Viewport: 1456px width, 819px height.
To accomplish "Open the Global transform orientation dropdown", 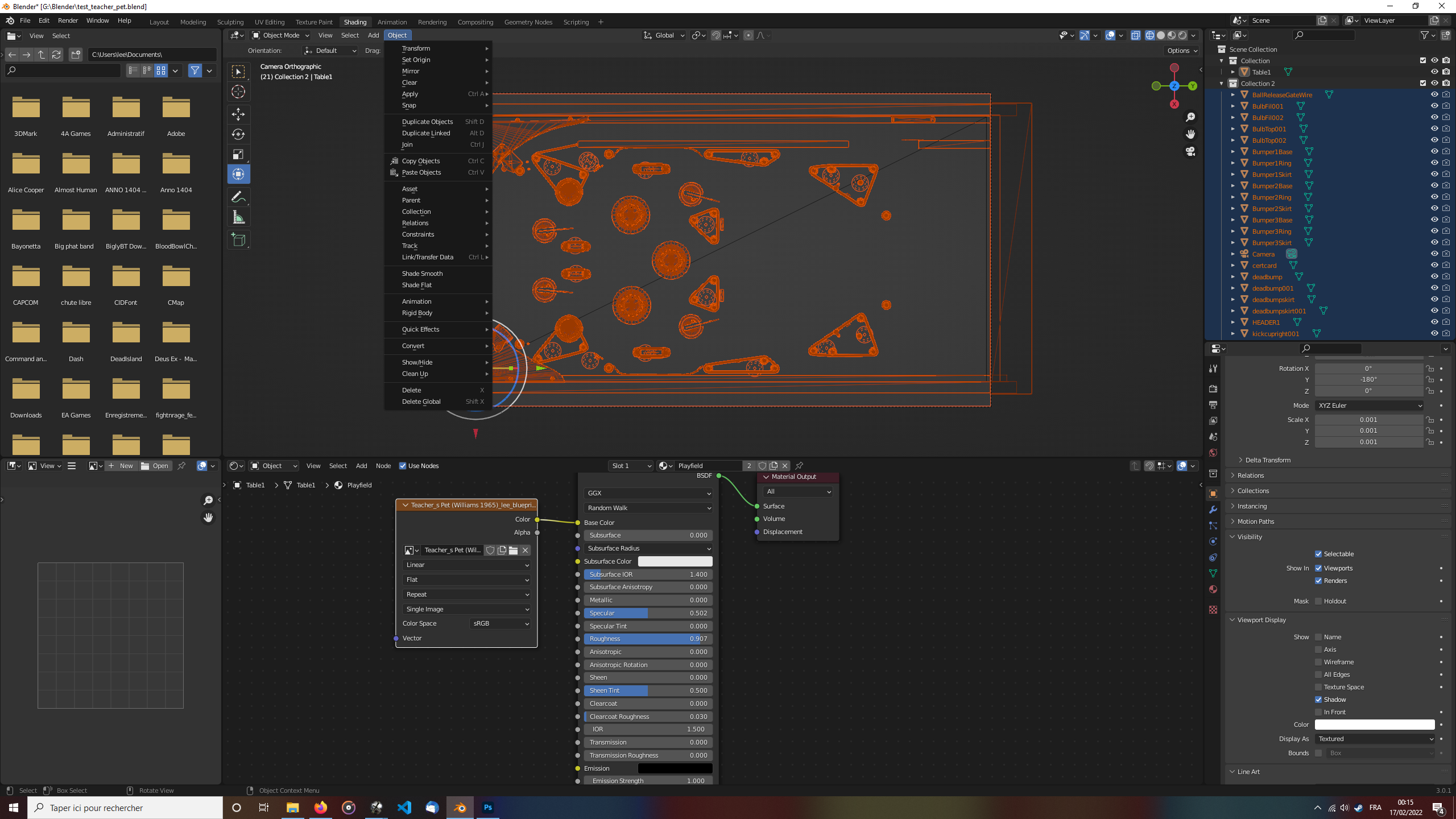I will click(664, 35).
